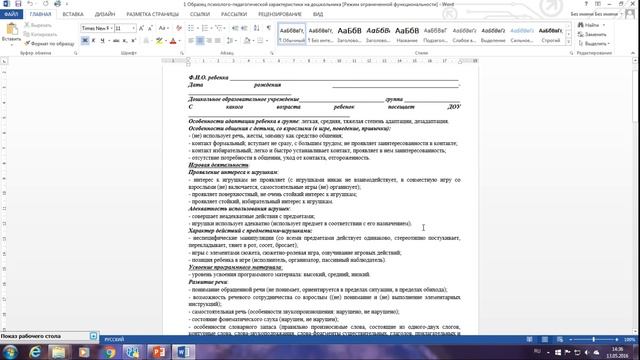Save the document from Quick Access Toolbar
This screenshot has width=640, height=360.
[18, 4]
